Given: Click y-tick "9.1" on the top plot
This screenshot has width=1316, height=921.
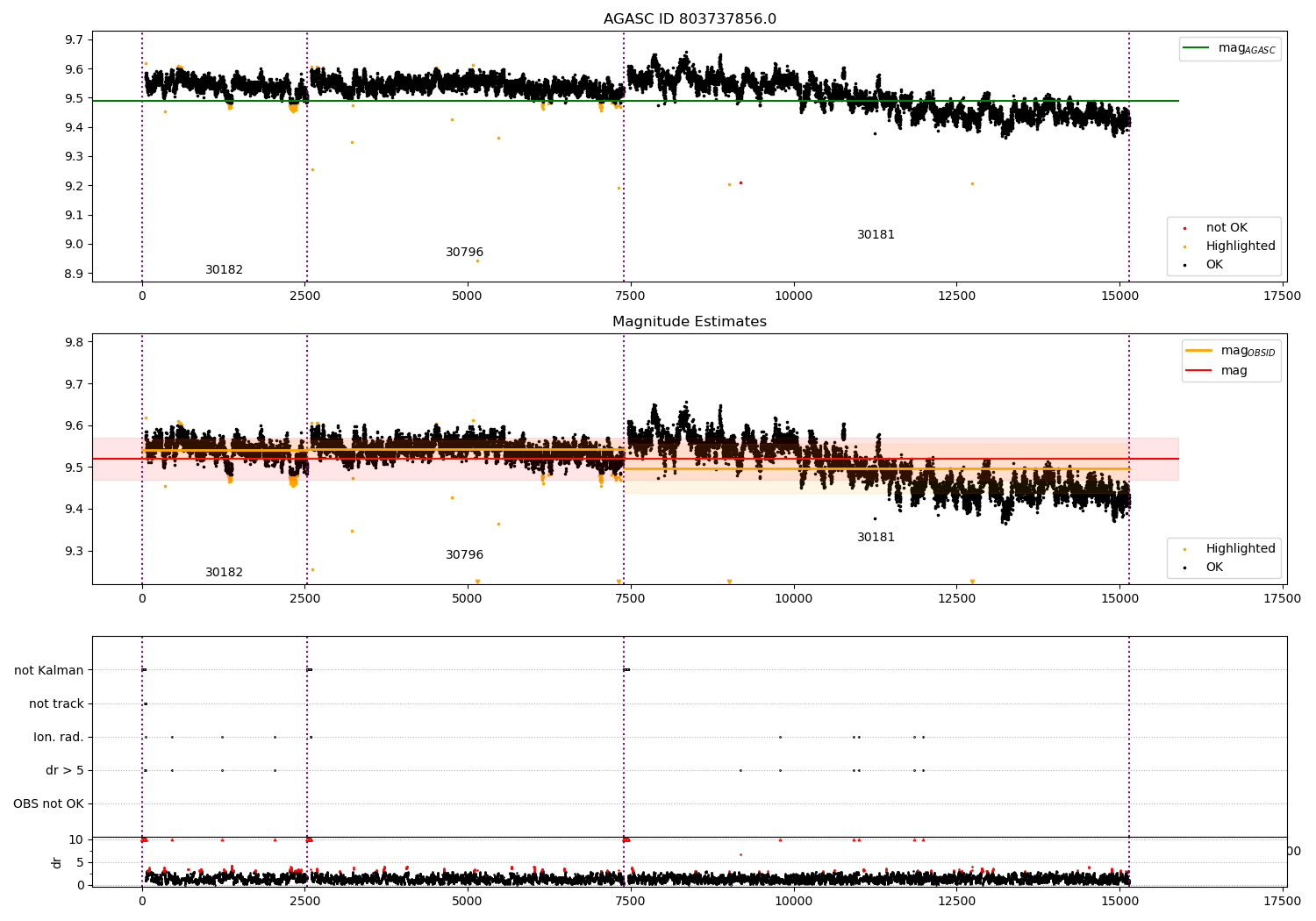Looking at the screenshot, I should click(75, 216).
